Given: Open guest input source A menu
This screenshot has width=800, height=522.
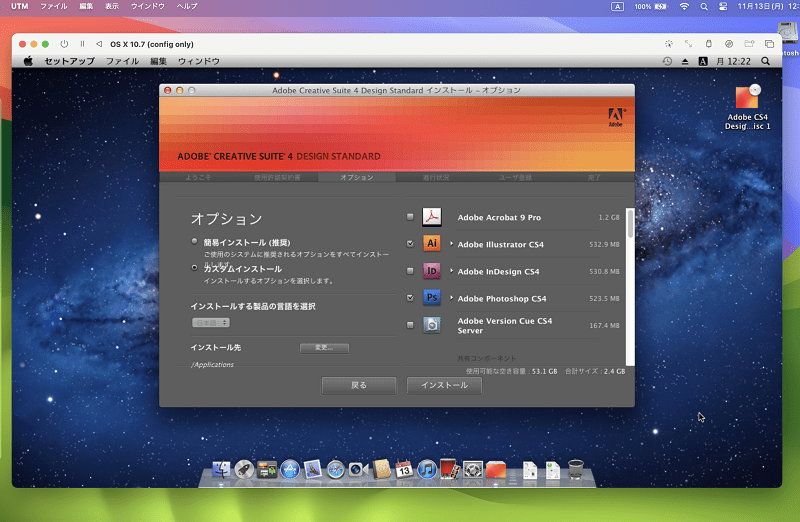Looking at the screenshot, I should (703, 61).
